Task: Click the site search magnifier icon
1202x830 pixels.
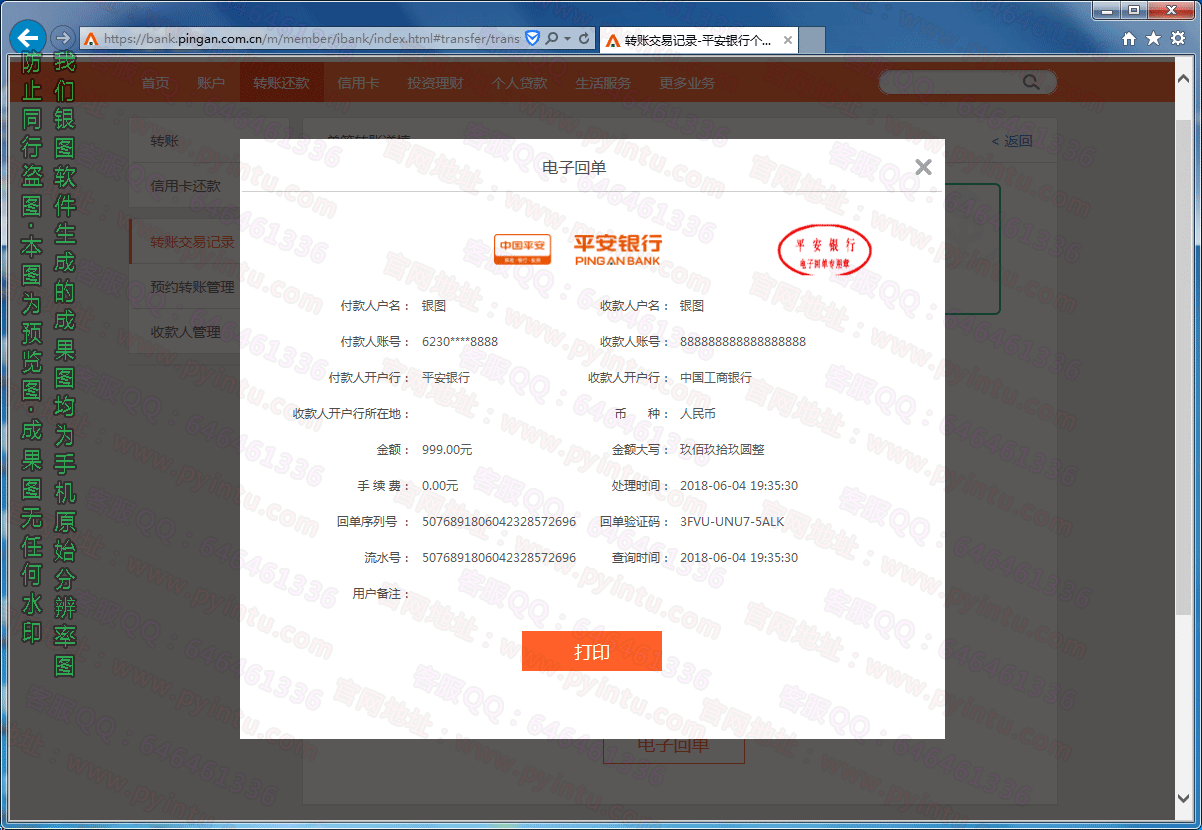Action: 1030,82
